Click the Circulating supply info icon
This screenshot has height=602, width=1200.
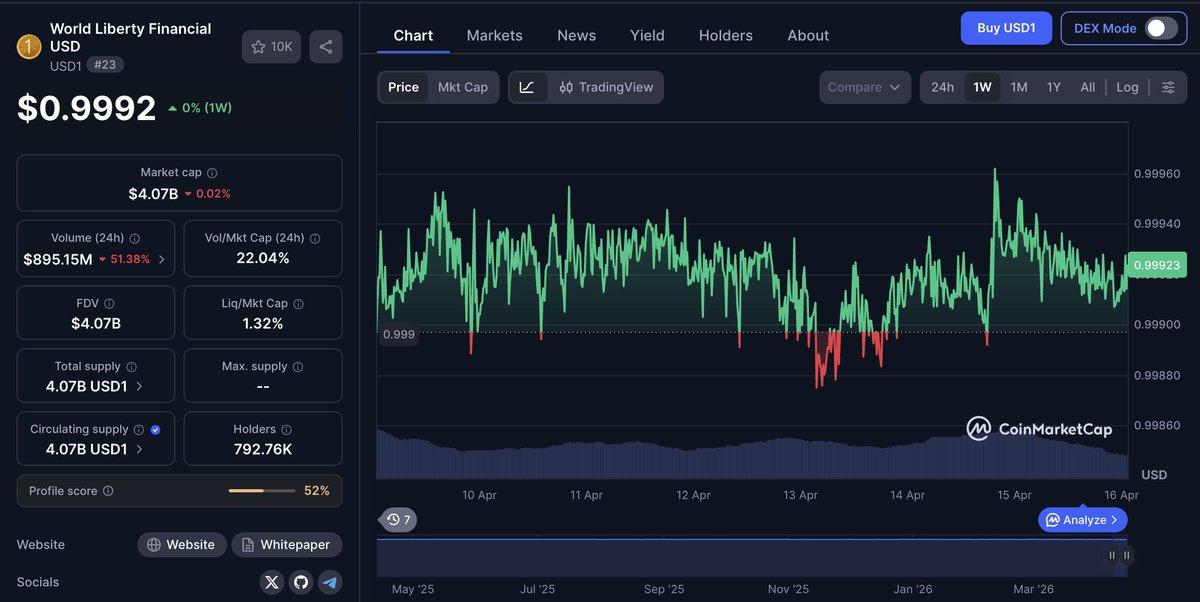[x=139, y=430]
